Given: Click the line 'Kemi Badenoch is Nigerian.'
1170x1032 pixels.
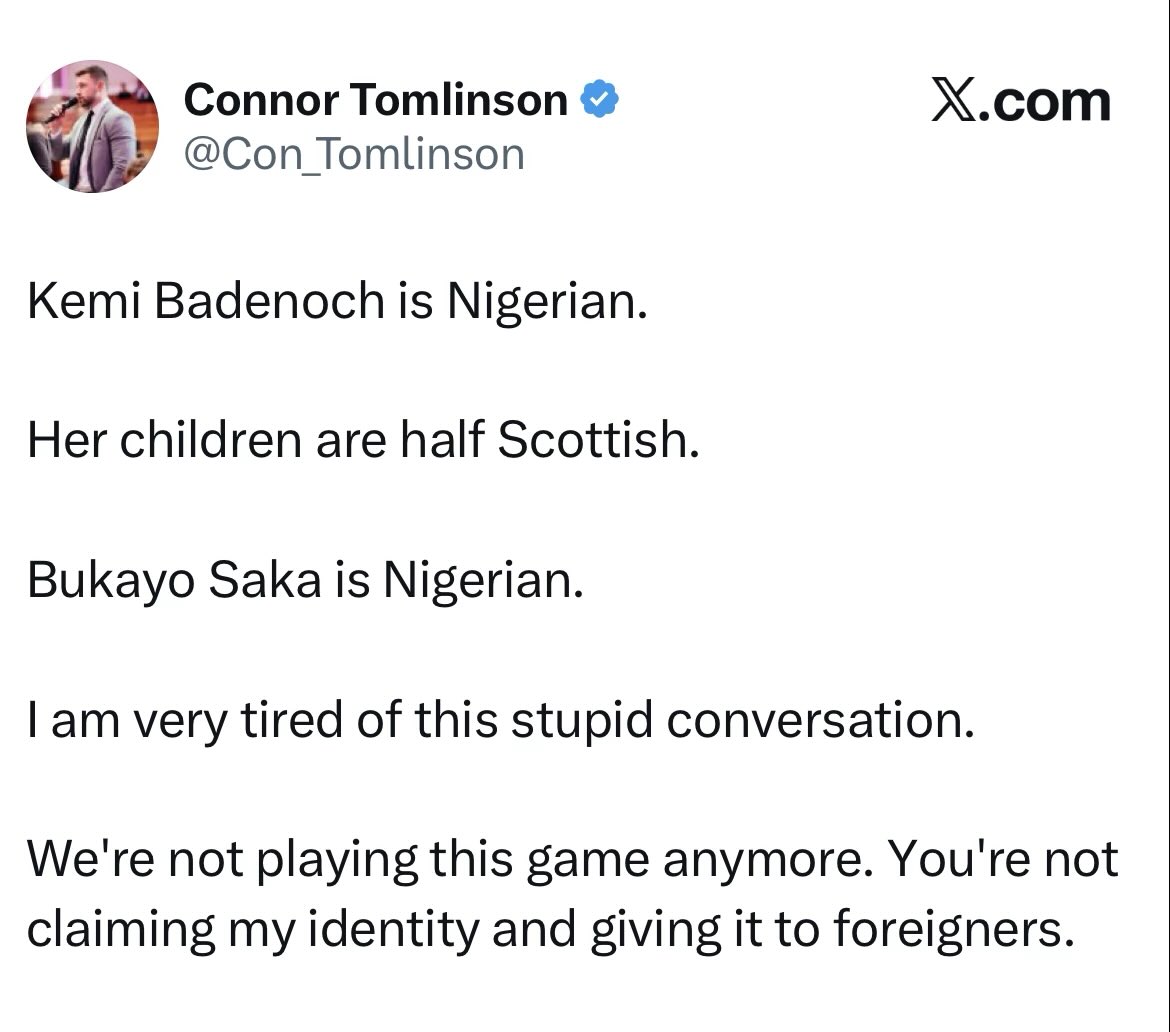Looking at the screenshot, I should click(337, 302).
